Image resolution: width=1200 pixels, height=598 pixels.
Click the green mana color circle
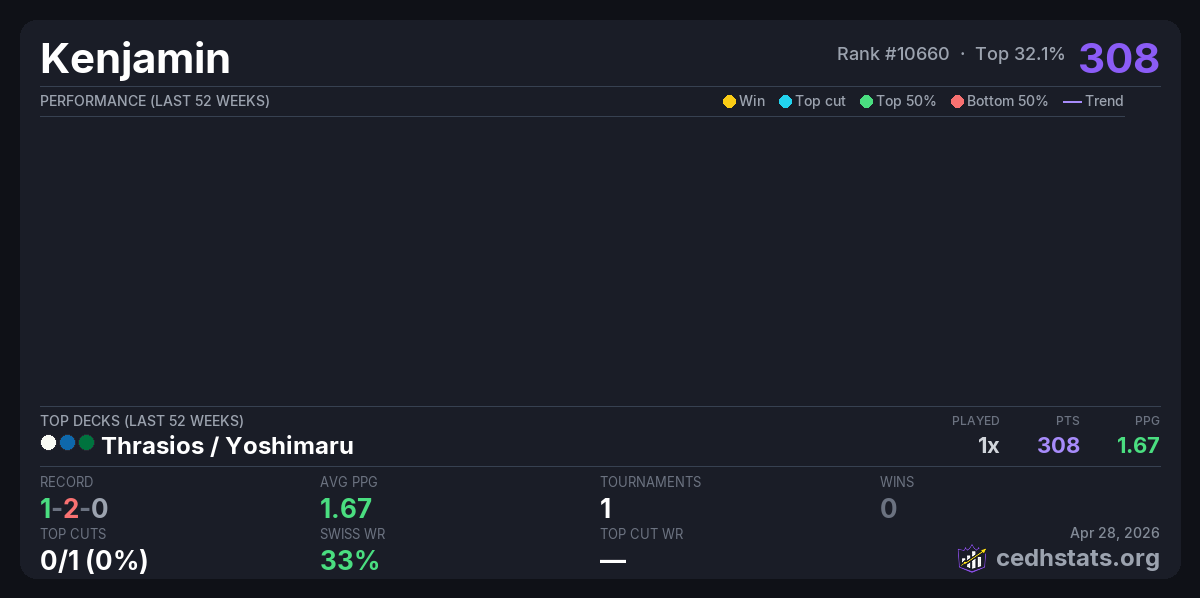(86, 443)
